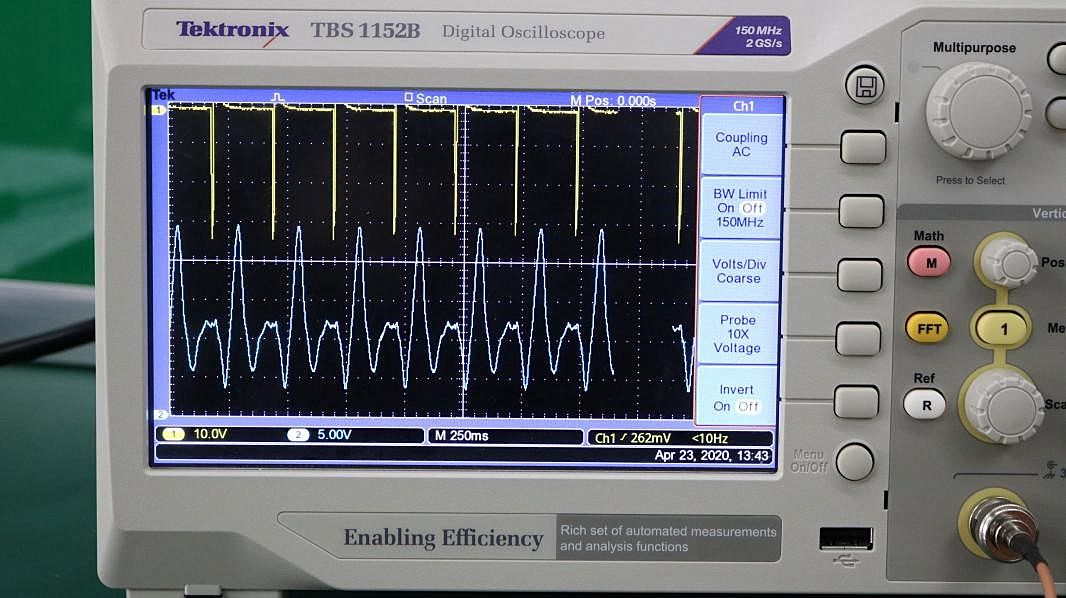1066x598 pixels.
Task: Toggle the Invert On/Off menu option
Action: tap(739, 398)
